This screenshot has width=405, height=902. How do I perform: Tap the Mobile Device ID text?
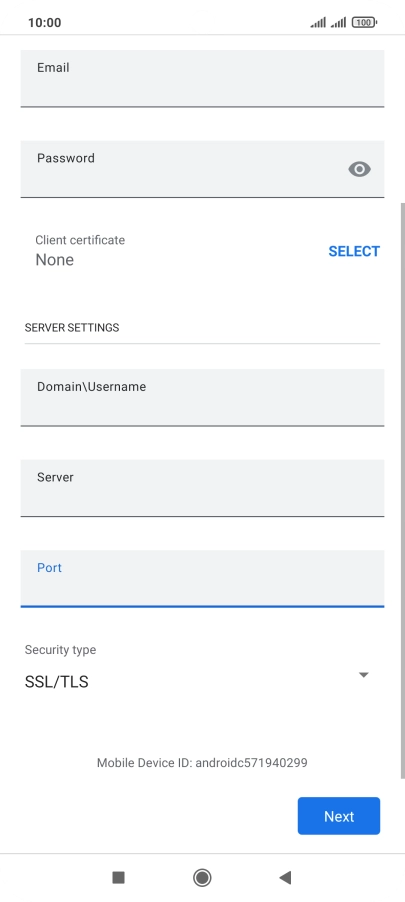pyautogui.click(x=202, y=763)
